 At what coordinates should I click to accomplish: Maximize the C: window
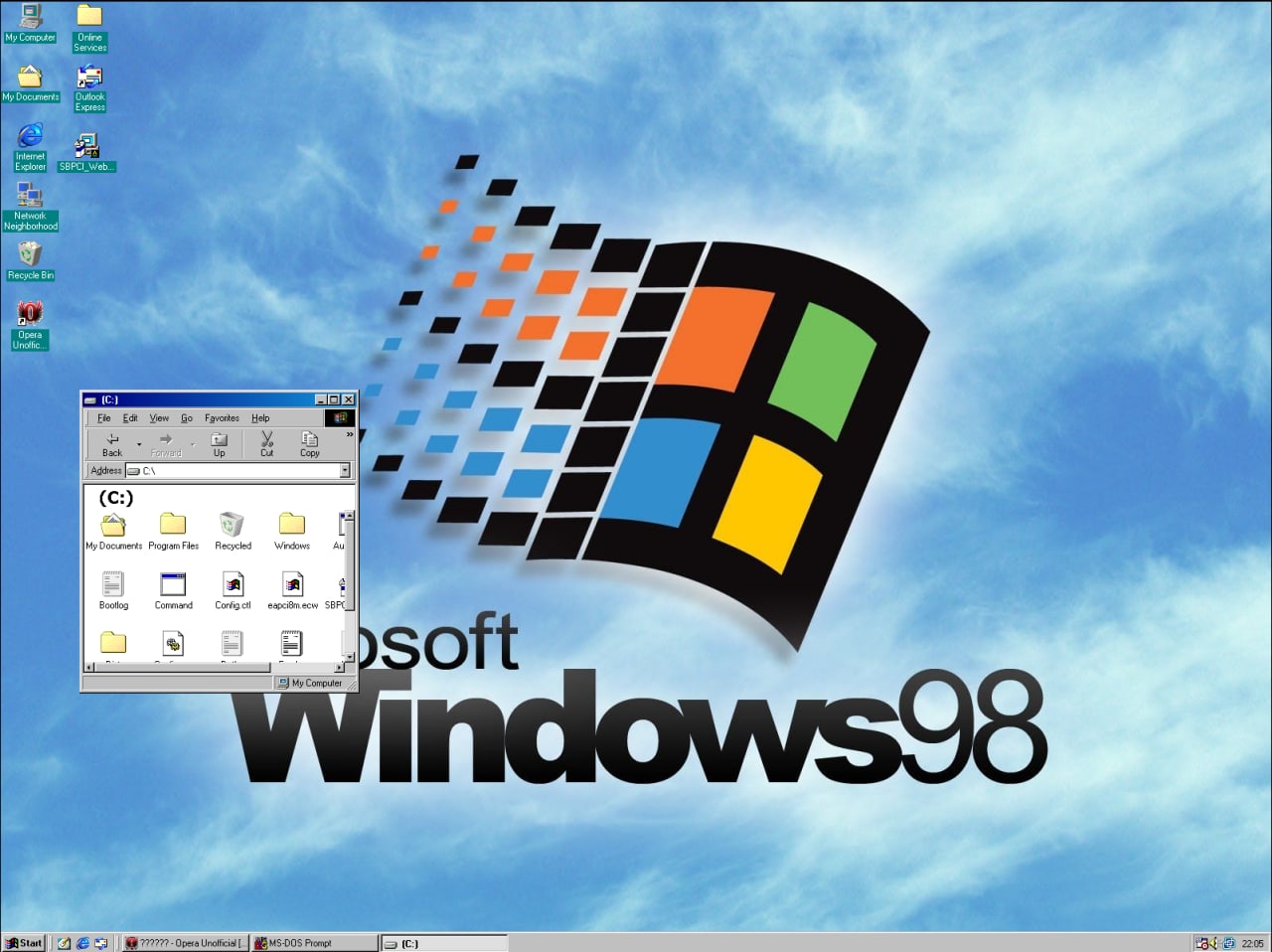pyautogui.click(x=335, y=399)
